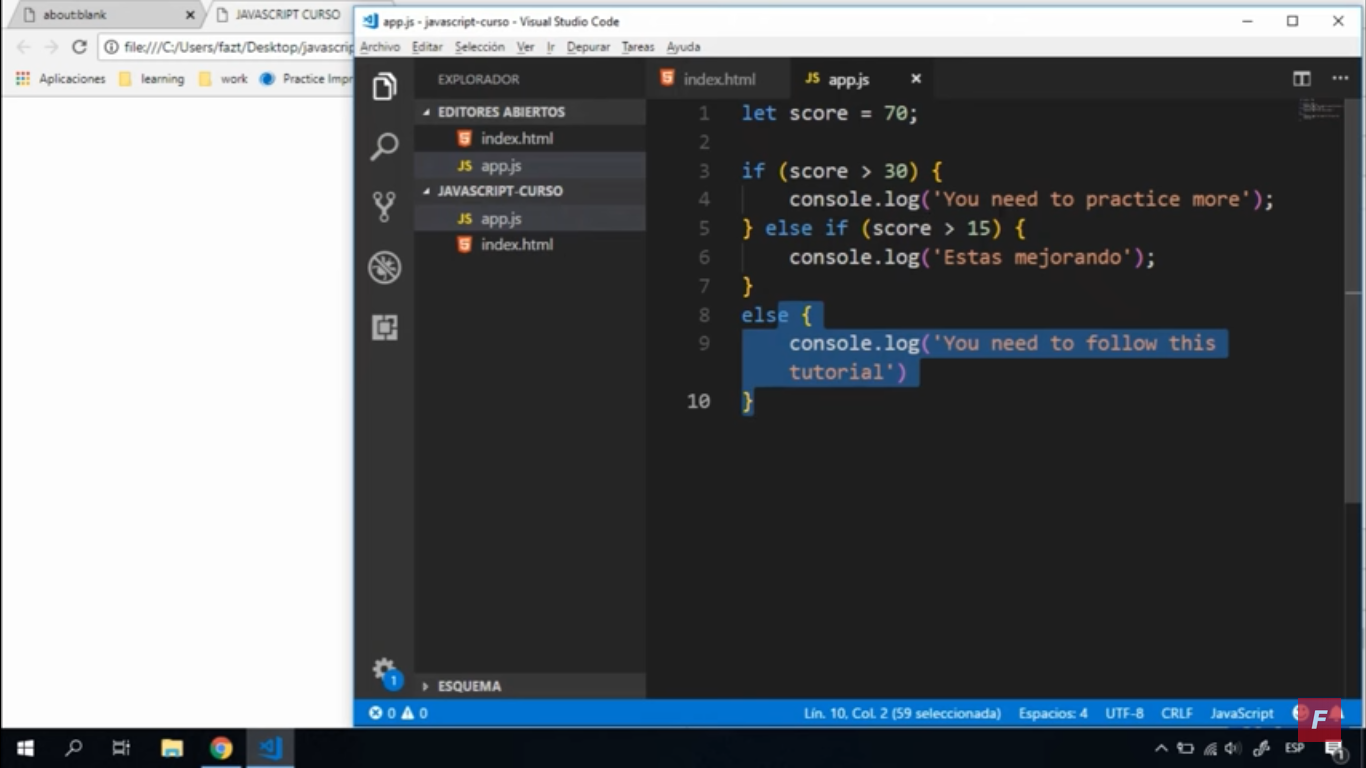
Task: Show hidden system tray icons
Action: pos(1161,748)
